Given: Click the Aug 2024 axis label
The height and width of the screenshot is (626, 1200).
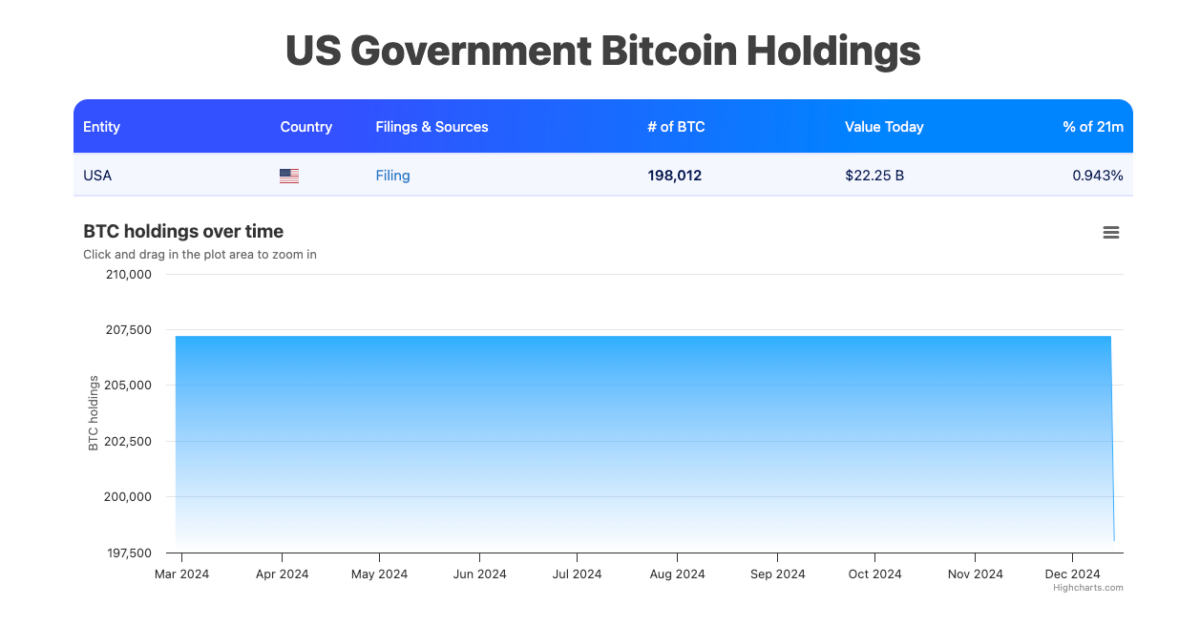Looking at the screenshot, I should click(x=677, y=574).
